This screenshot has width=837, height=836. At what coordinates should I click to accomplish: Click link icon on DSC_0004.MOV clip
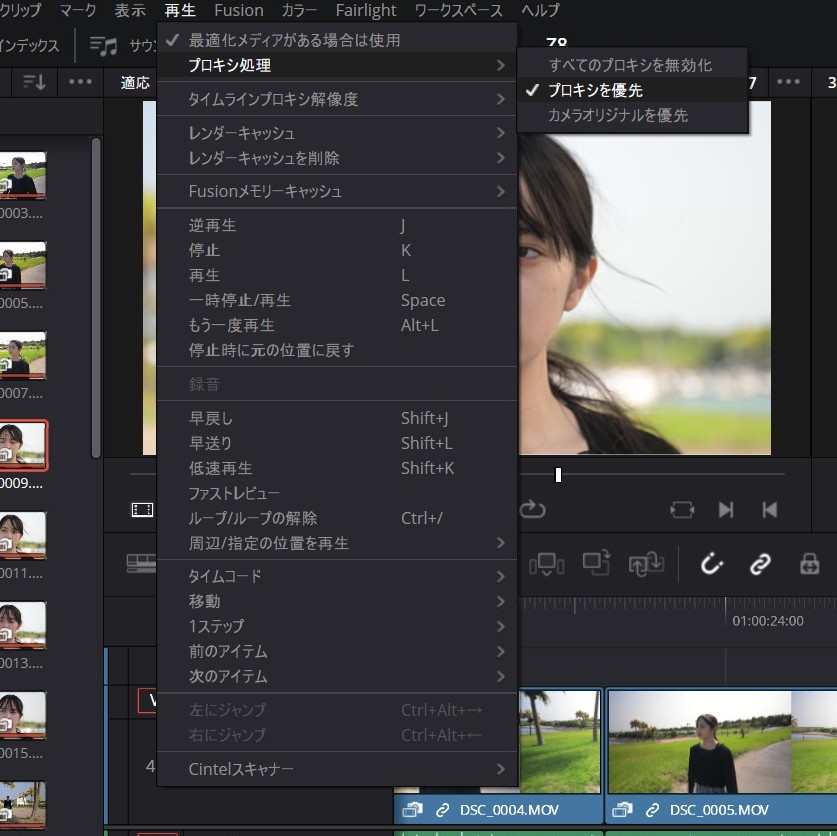pyautogui.click(x=442, y=810)
